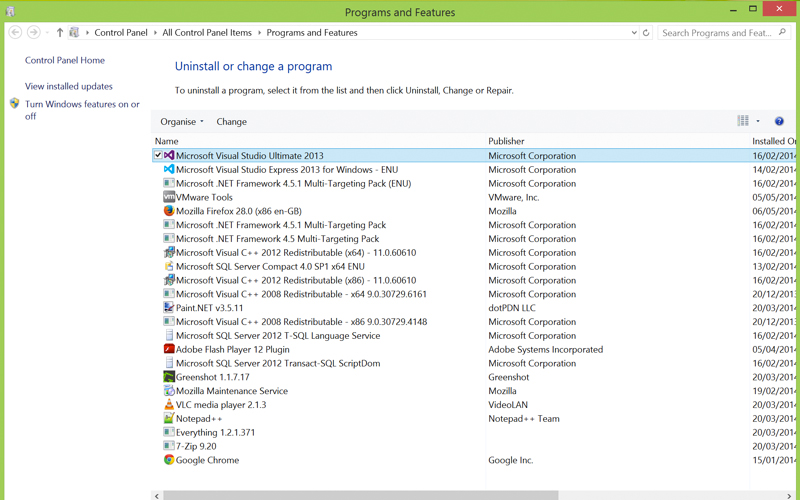Open the Organise dropdown menu

(x=181, y=122)
